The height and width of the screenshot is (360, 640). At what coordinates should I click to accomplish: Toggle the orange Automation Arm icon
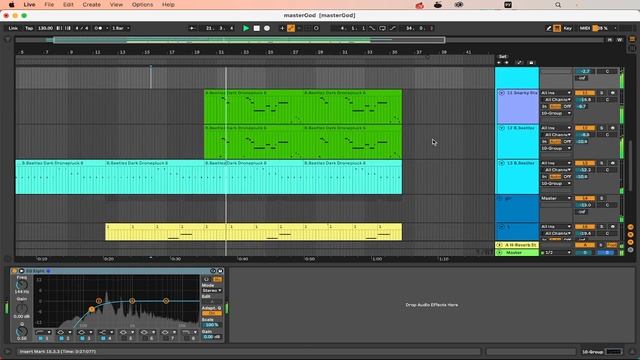pyautogui.click(x=291, y=28)
